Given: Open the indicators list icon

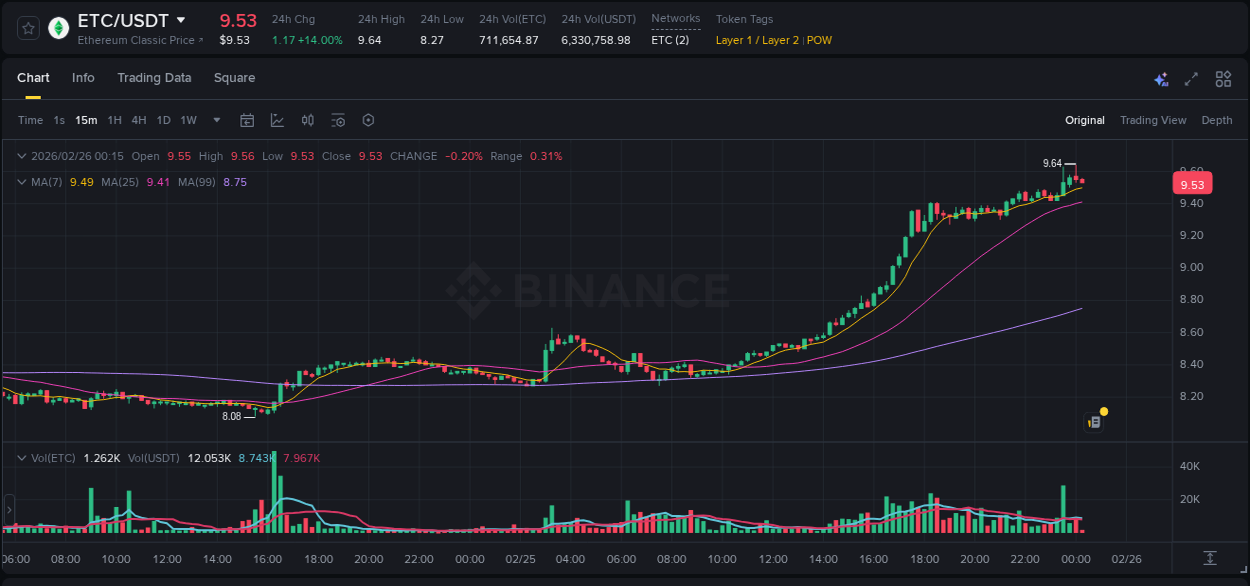Looking at the screenshot, I should 337,120.
